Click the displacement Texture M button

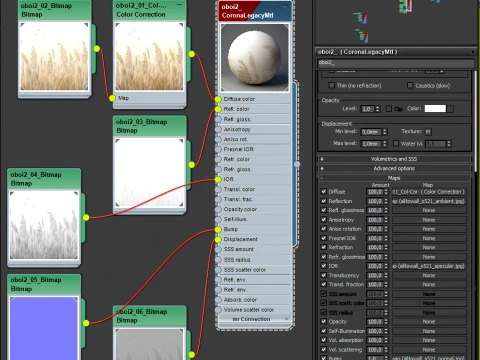[428, 132]
